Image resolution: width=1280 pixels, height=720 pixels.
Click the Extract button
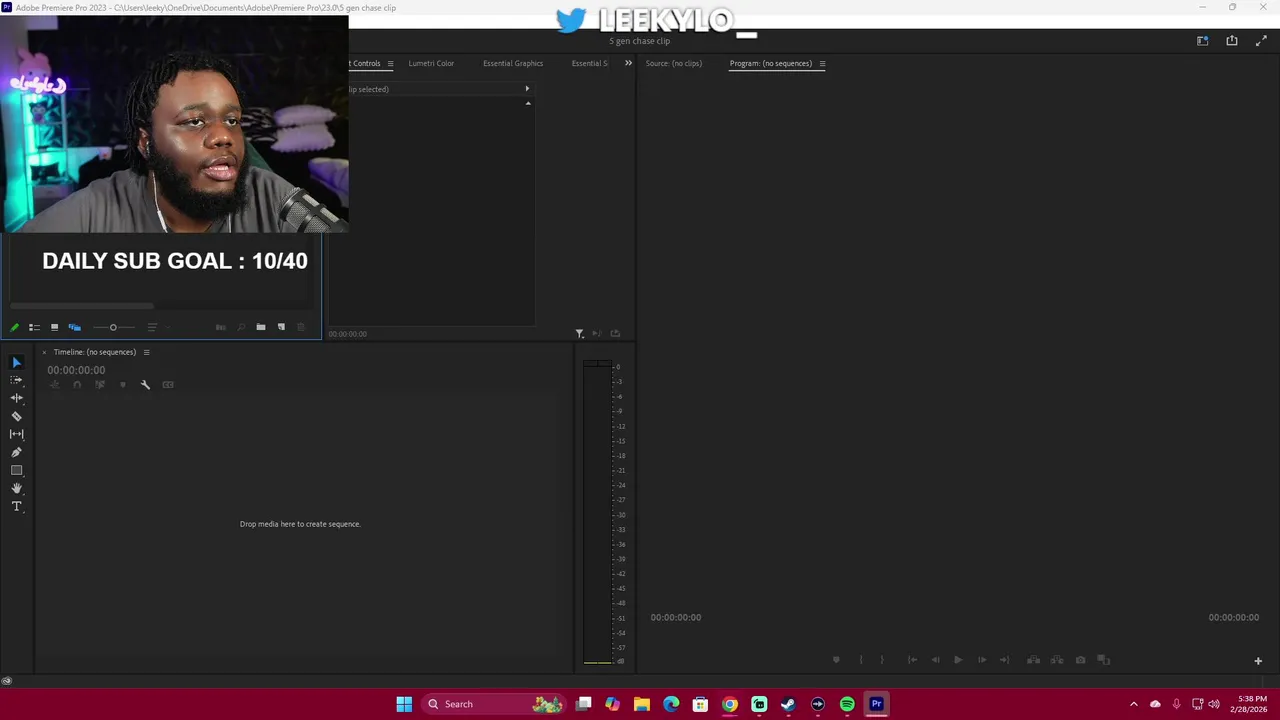coord(1057,660)
